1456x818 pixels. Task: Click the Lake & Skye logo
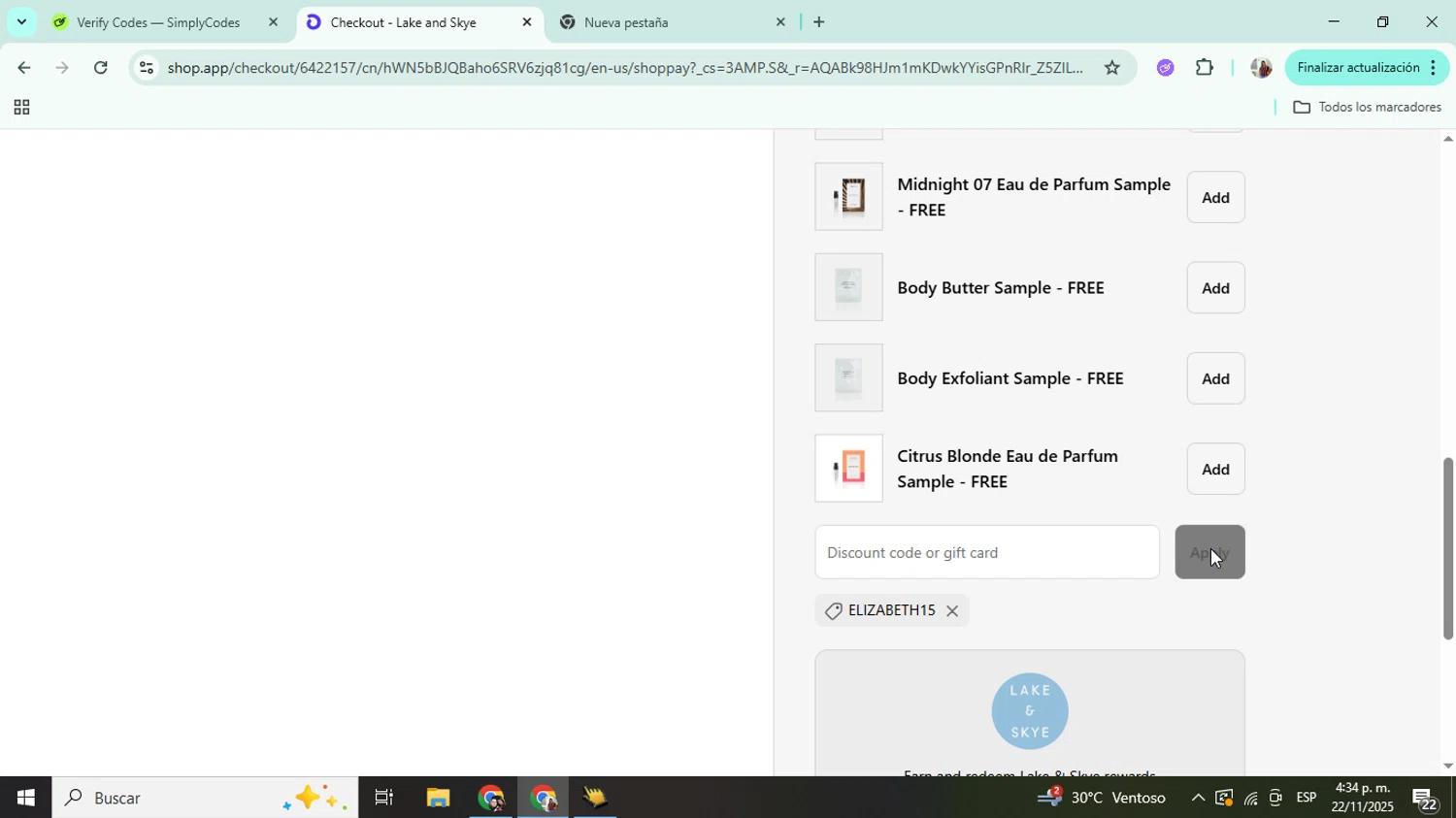[x=1030, y=711]
